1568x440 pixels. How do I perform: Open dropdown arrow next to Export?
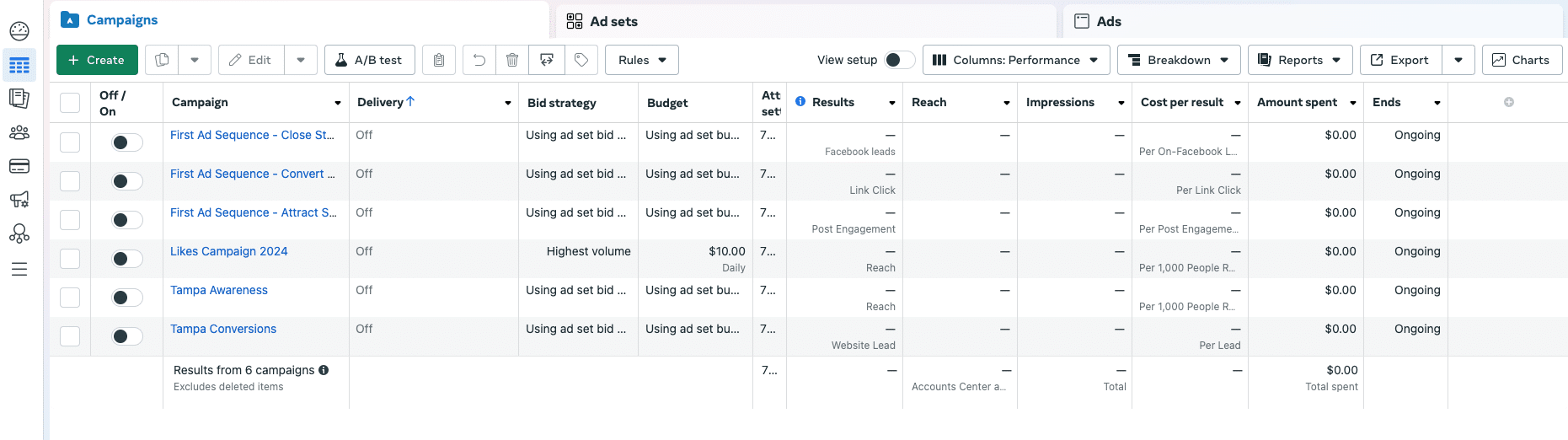point(1458,60)
